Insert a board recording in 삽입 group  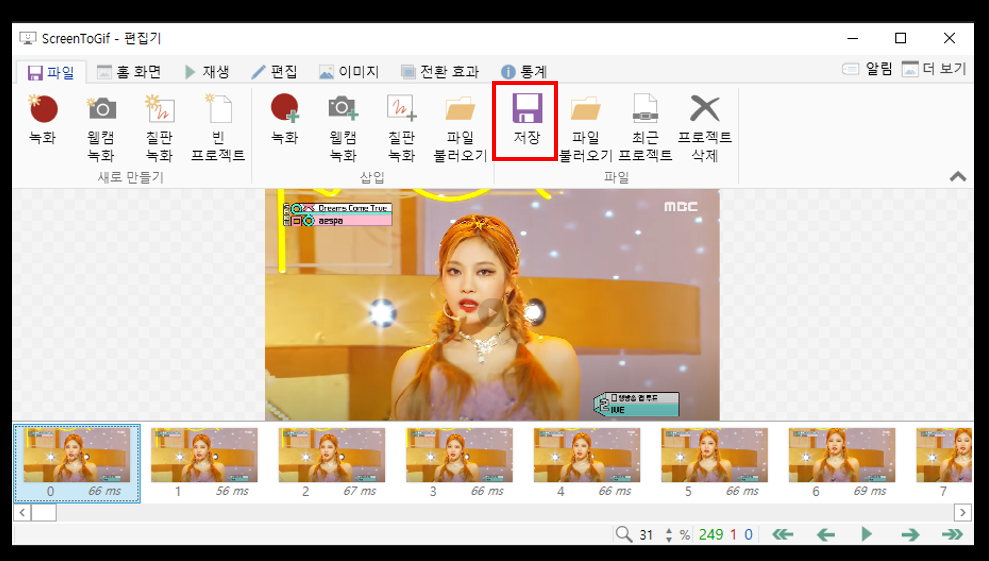tap(401, 127)
